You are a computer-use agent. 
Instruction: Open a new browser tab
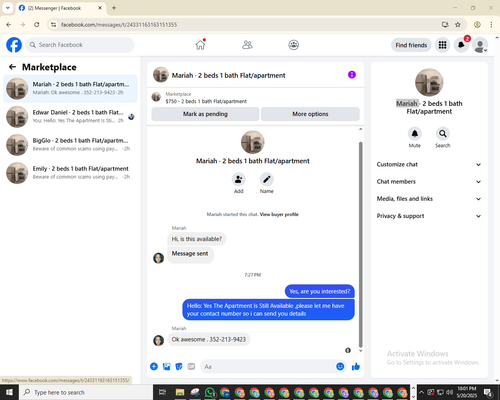[114, 8]
